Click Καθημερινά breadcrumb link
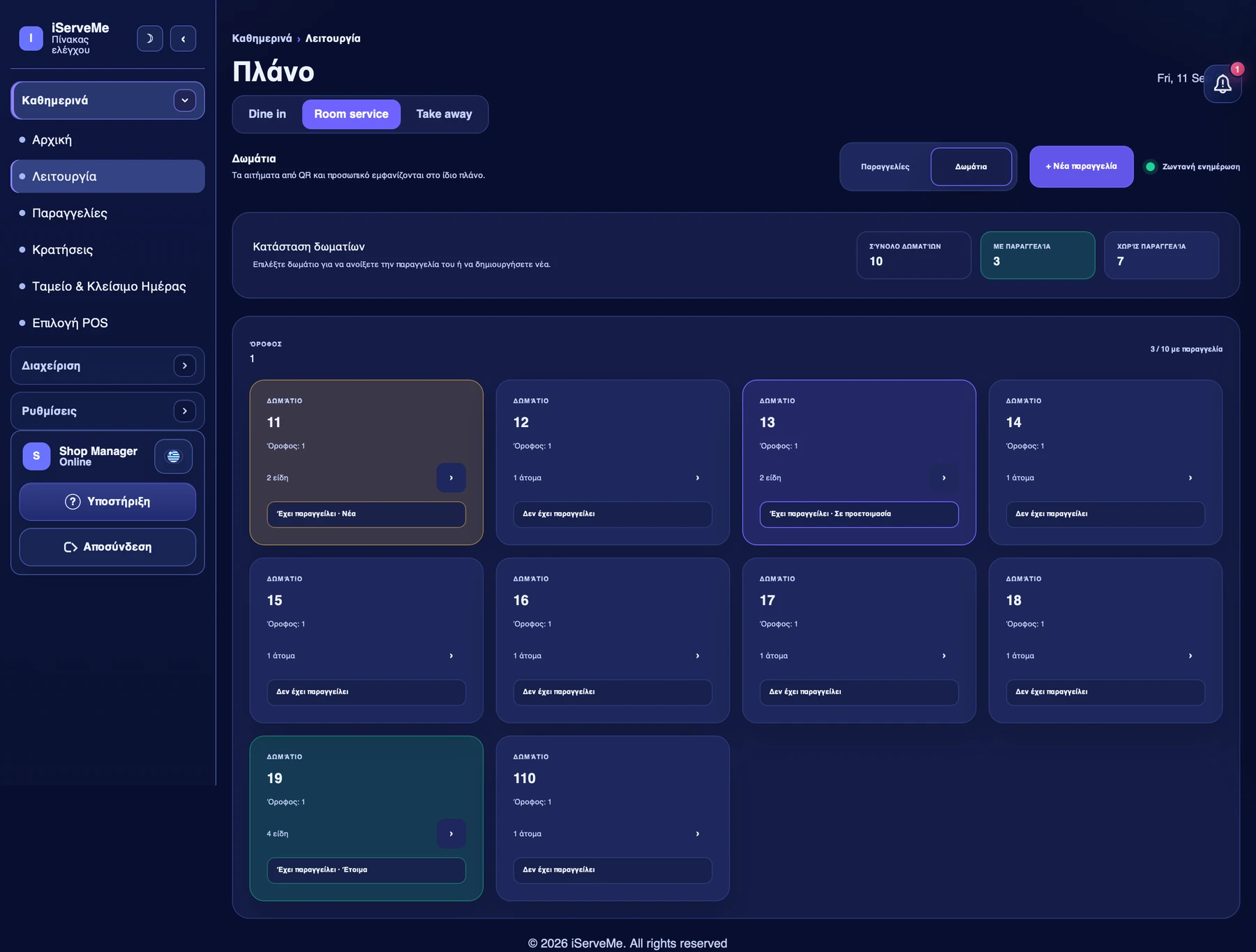1256x952 pixels. pyautogui.click(x=262, y=38)
